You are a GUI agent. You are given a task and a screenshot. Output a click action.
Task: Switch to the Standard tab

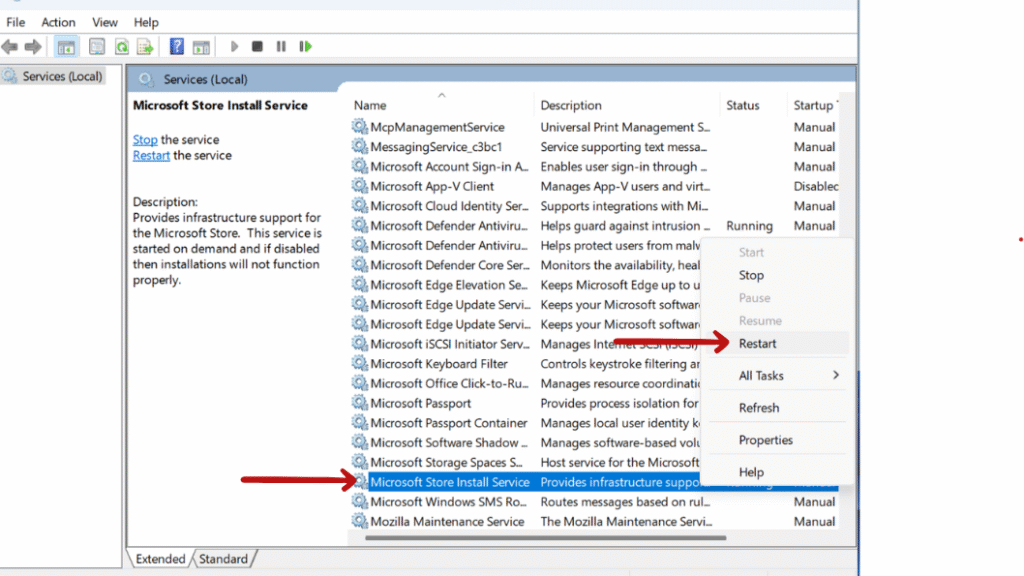click(223, 559)
